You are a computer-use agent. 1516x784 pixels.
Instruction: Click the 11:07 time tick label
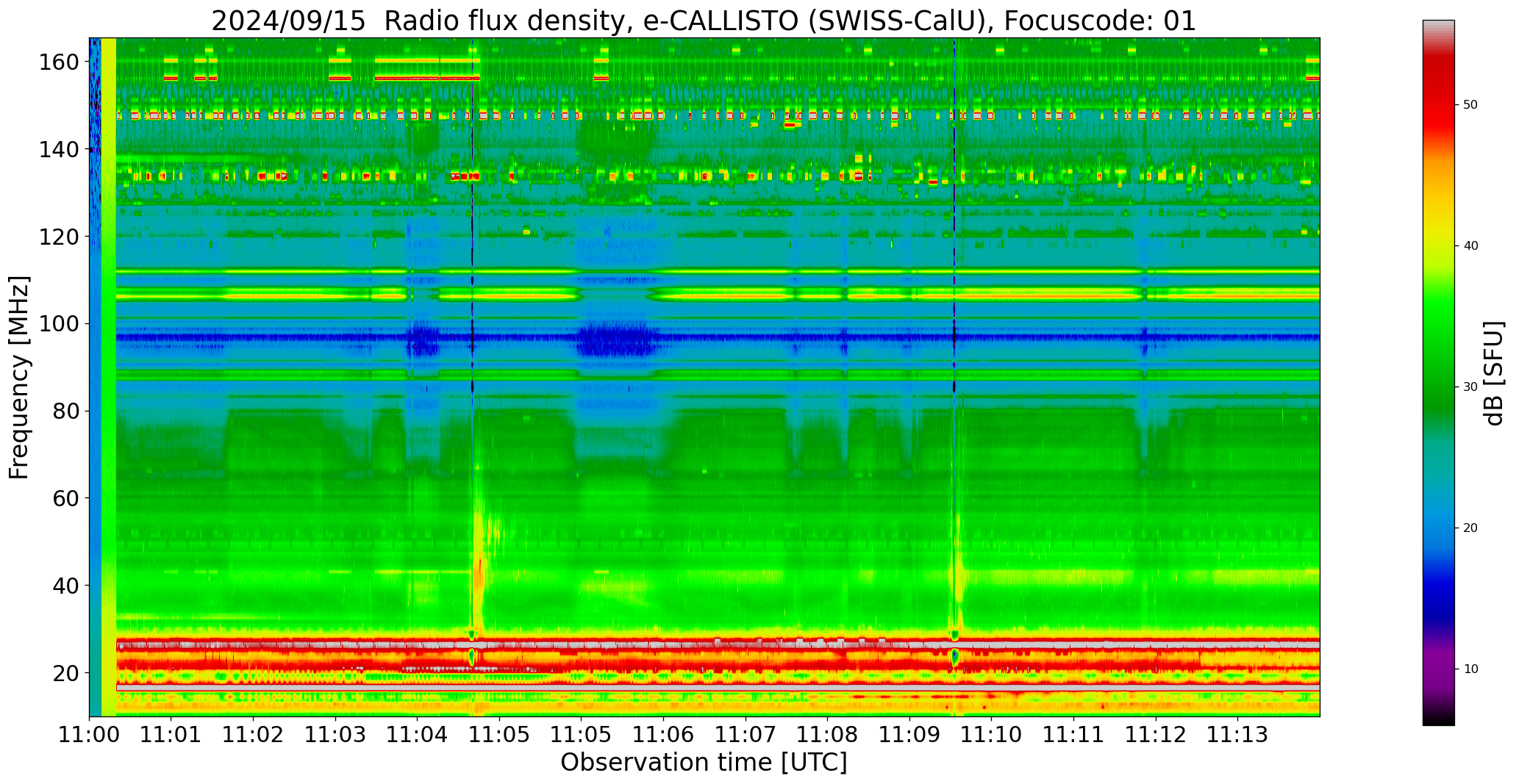(x=746, y=735)
